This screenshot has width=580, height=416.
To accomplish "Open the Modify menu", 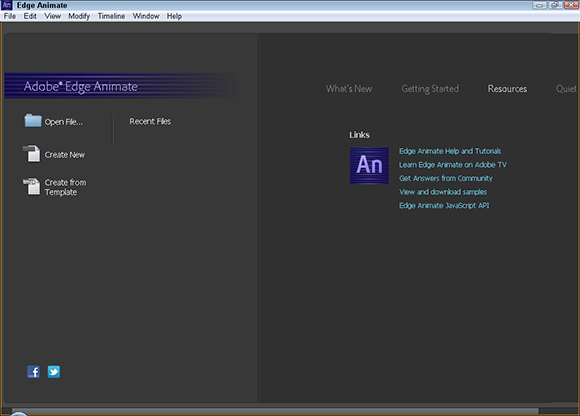I will (x=79, y=16).
